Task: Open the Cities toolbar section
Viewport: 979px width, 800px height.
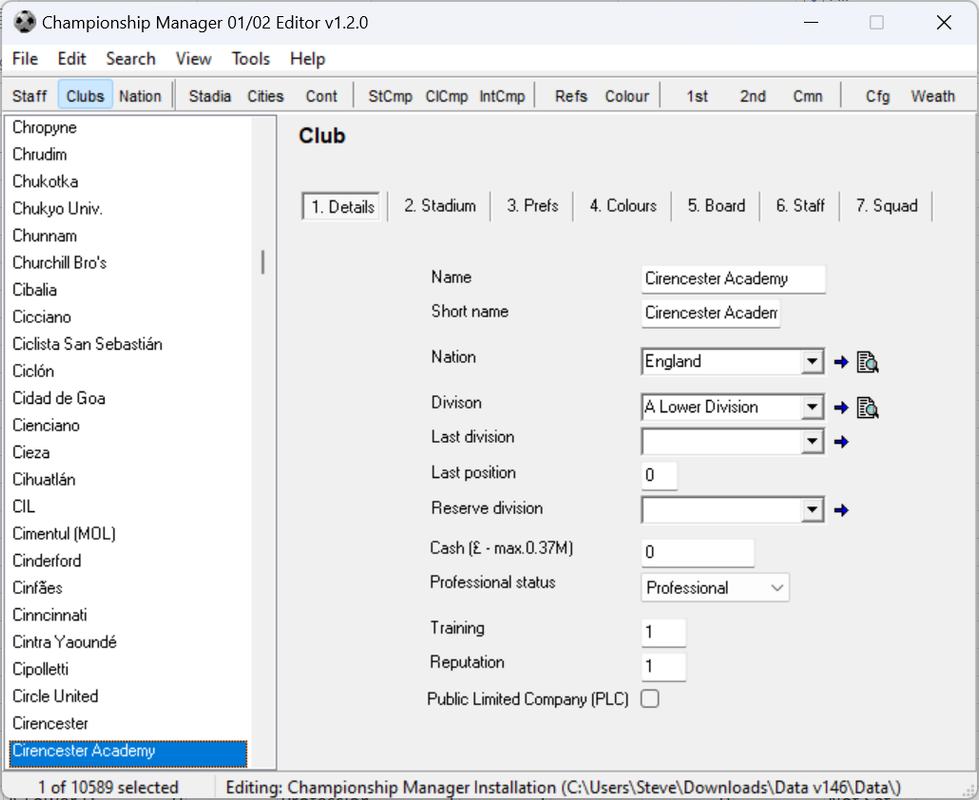Action: (x=265, y=96)
